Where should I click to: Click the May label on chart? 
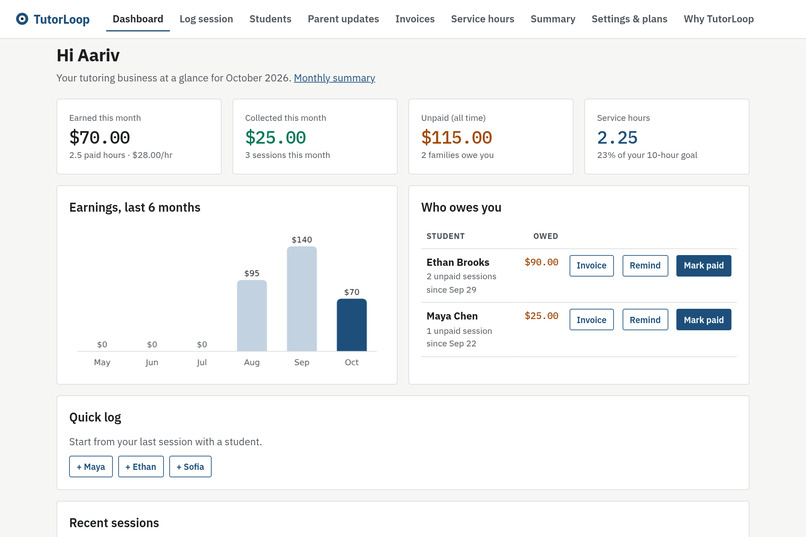(102, 362)
